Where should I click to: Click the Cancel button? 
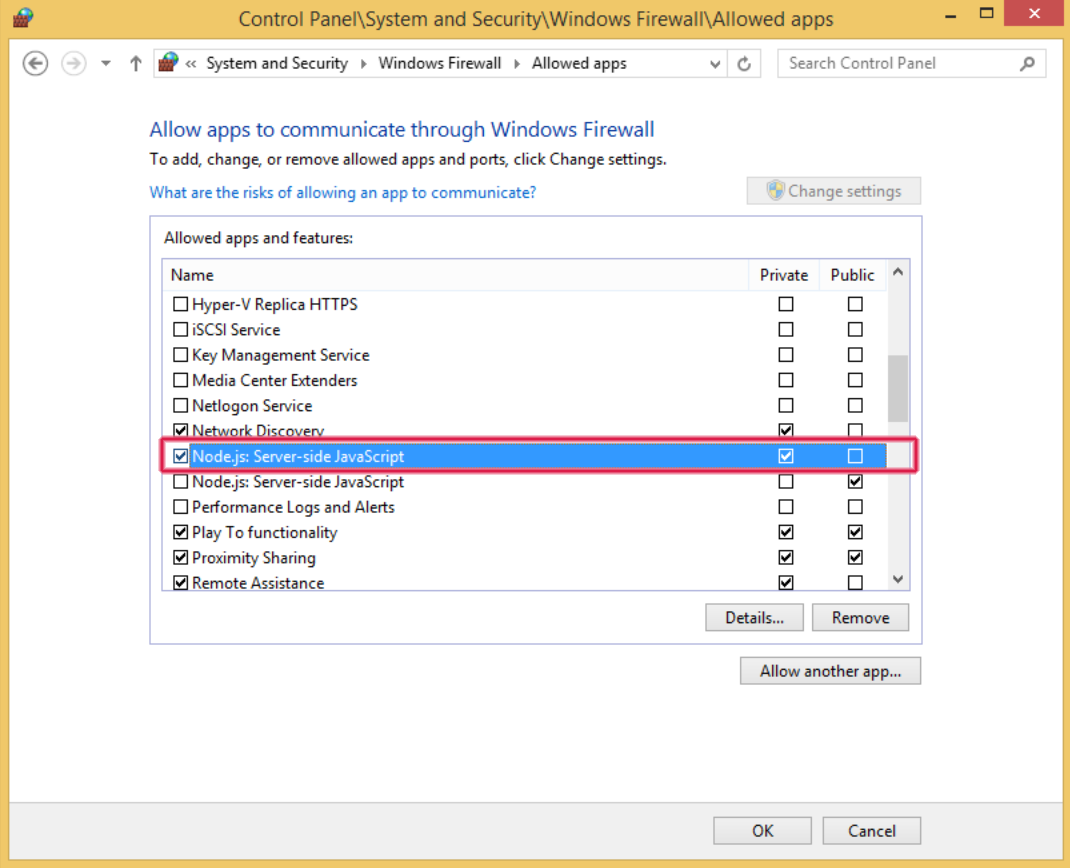pos(871,830)
